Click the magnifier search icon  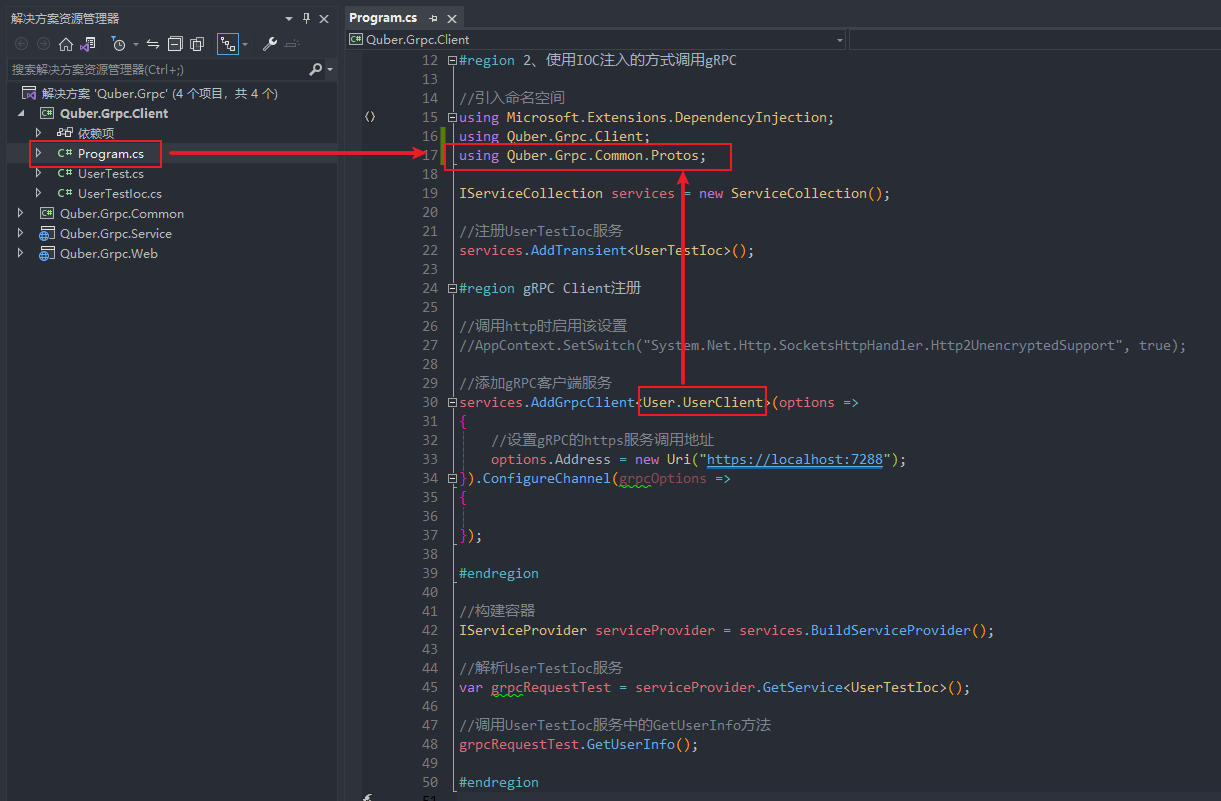(x=316, y=69)
